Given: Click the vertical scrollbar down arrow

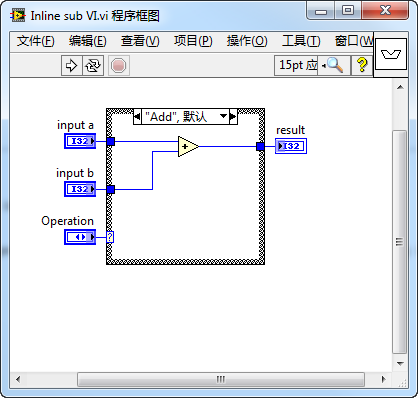Looking at the screenshot, I should pos(400,364).
